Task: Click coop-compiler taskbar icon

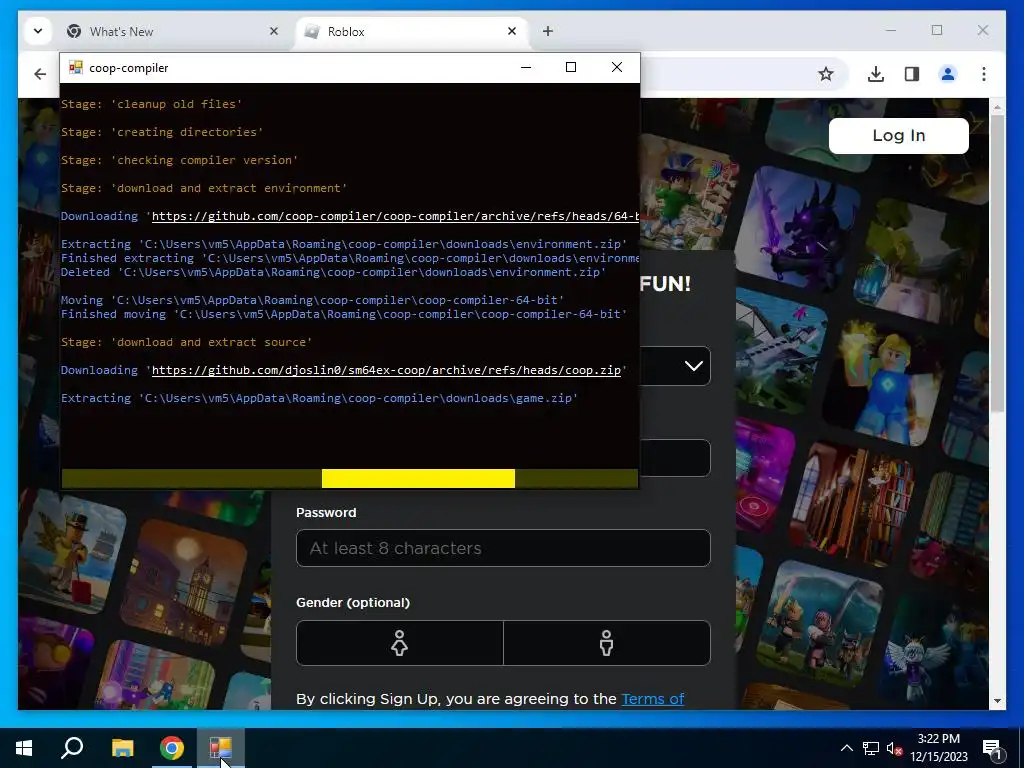Action: [221, 748]
